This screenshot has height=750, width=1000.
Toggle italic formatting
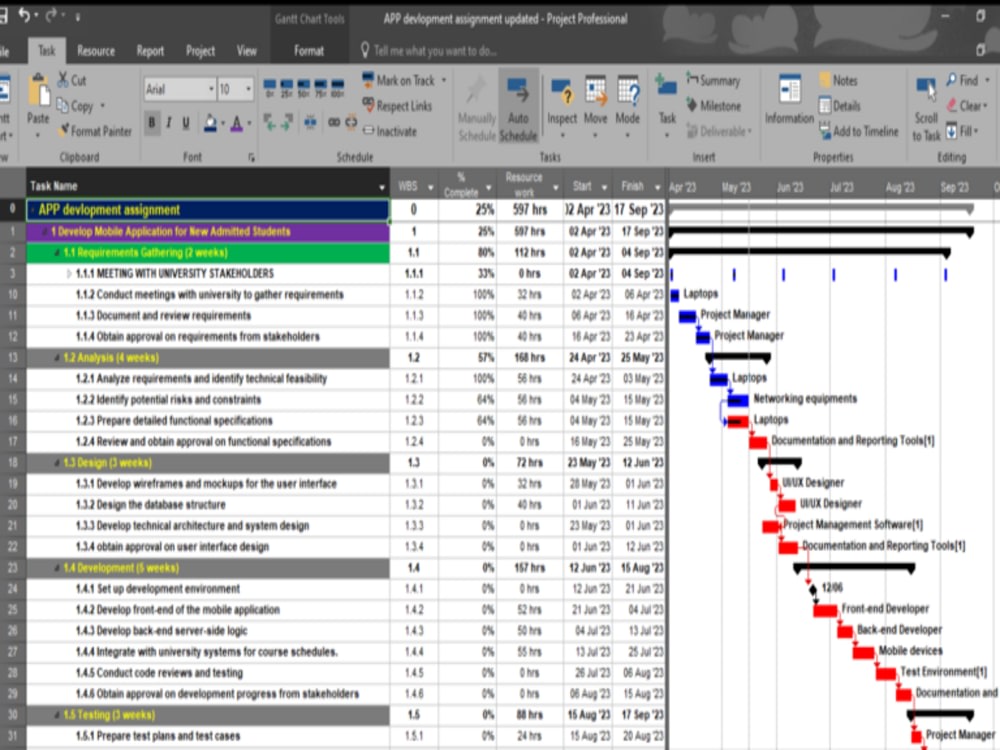point(167,123)
